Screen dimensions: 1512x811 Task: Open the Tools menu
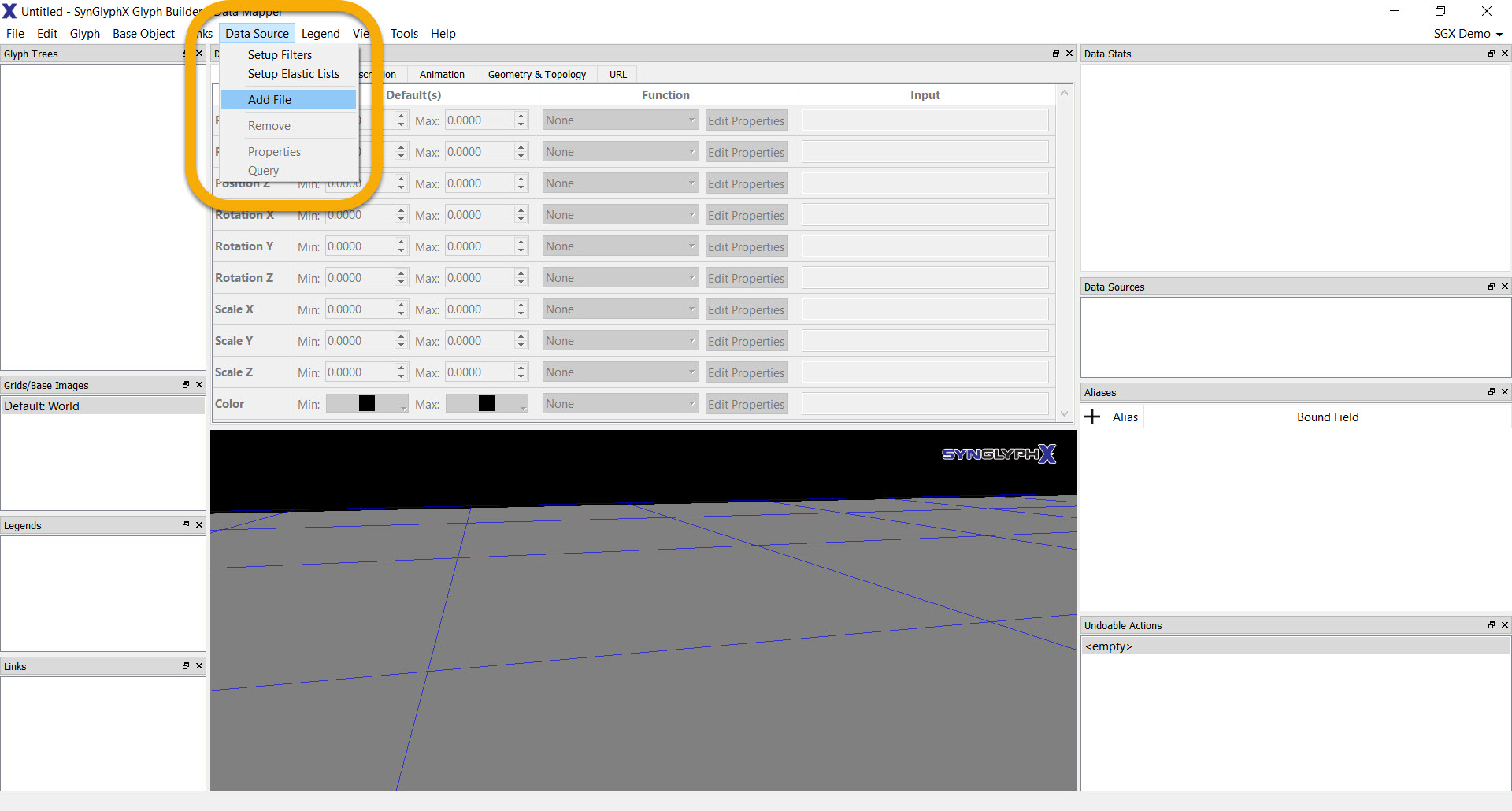pyautogui.click(x=404, y=34)
